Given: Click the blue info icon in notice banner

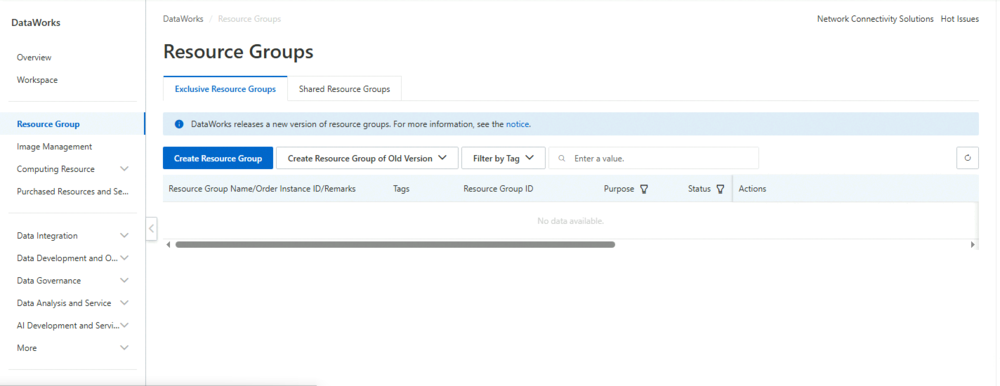Looking at the screenshot, I should 179,124.
